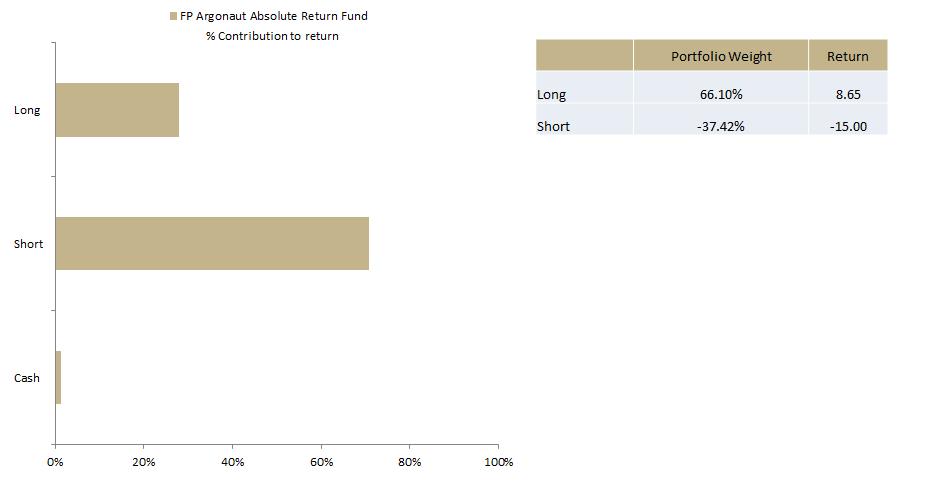The height and width of the screenshot is (485, 932).
Task: Click the Long category axis label
Action: [27, 110]
